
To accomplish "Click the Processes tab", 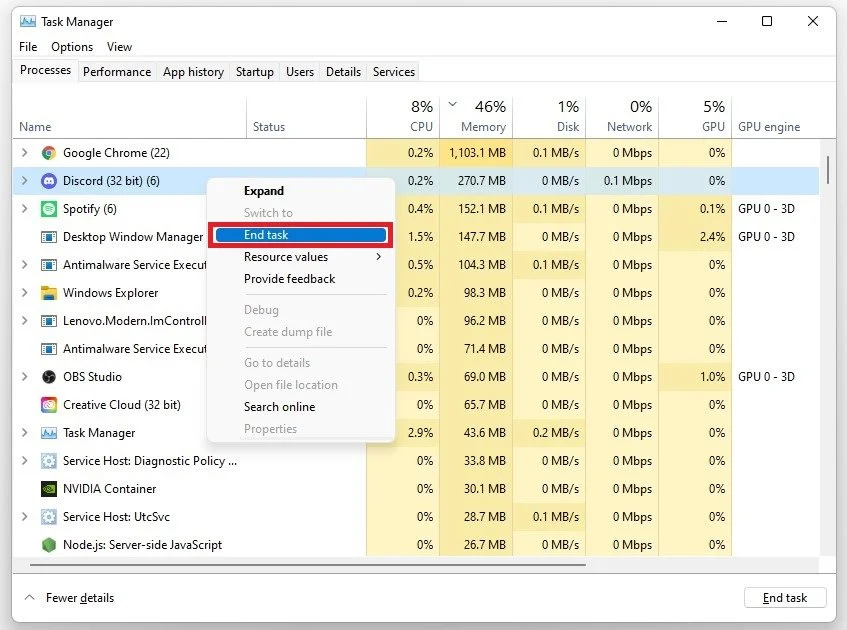I will click(x=45, y=70).
